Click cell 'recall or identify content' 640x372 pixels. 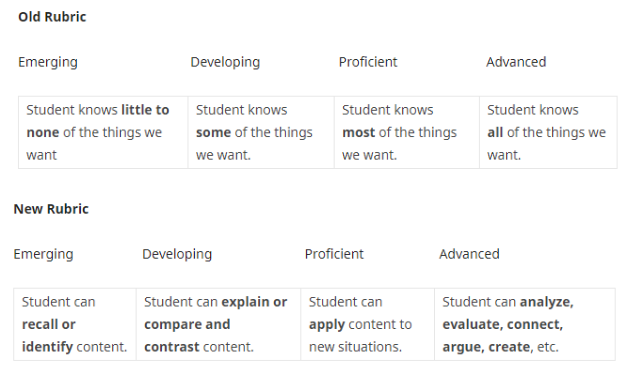(x=75, y=324)
